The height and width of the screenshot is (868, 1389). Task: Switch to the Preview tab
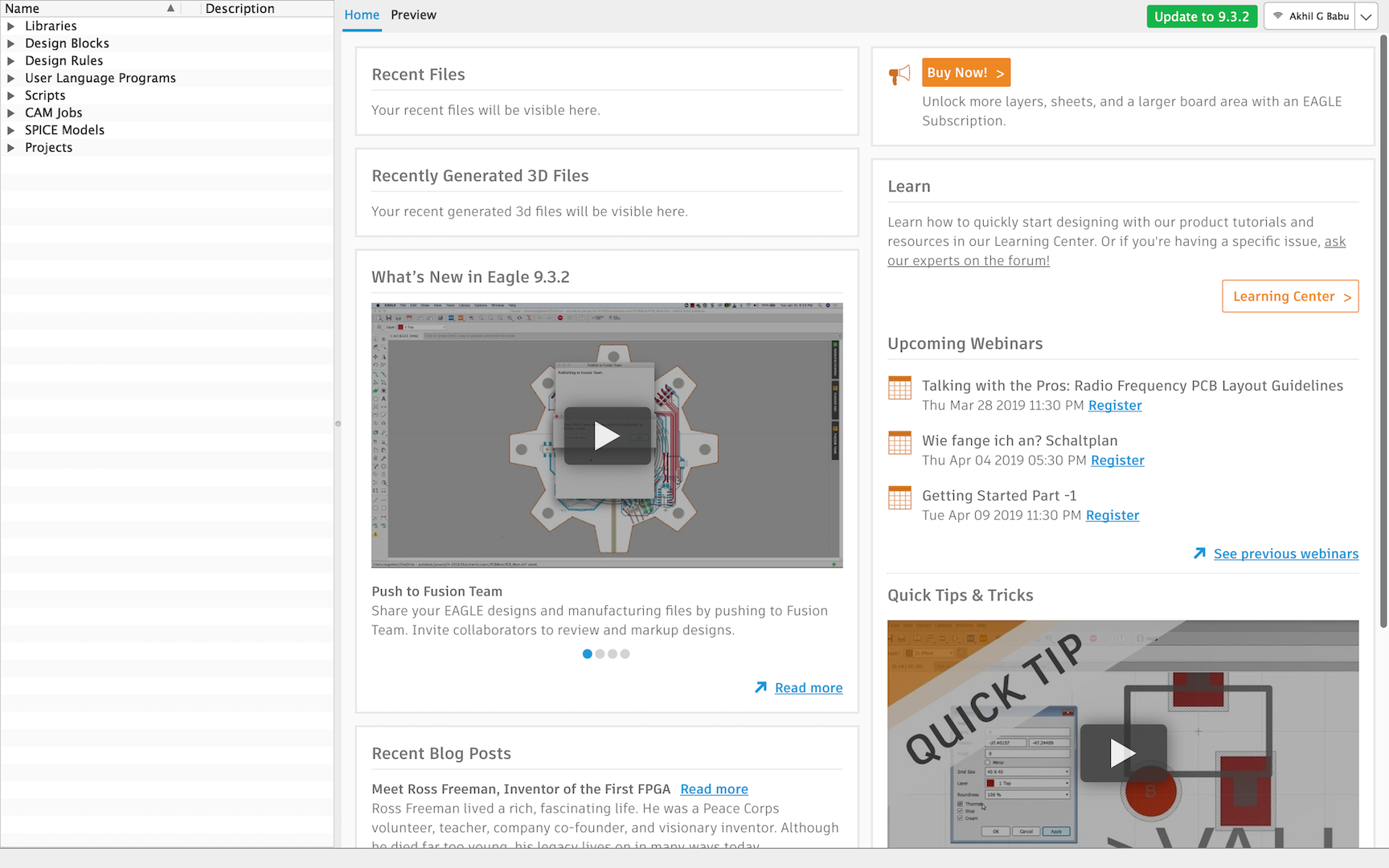click(413, 15)
